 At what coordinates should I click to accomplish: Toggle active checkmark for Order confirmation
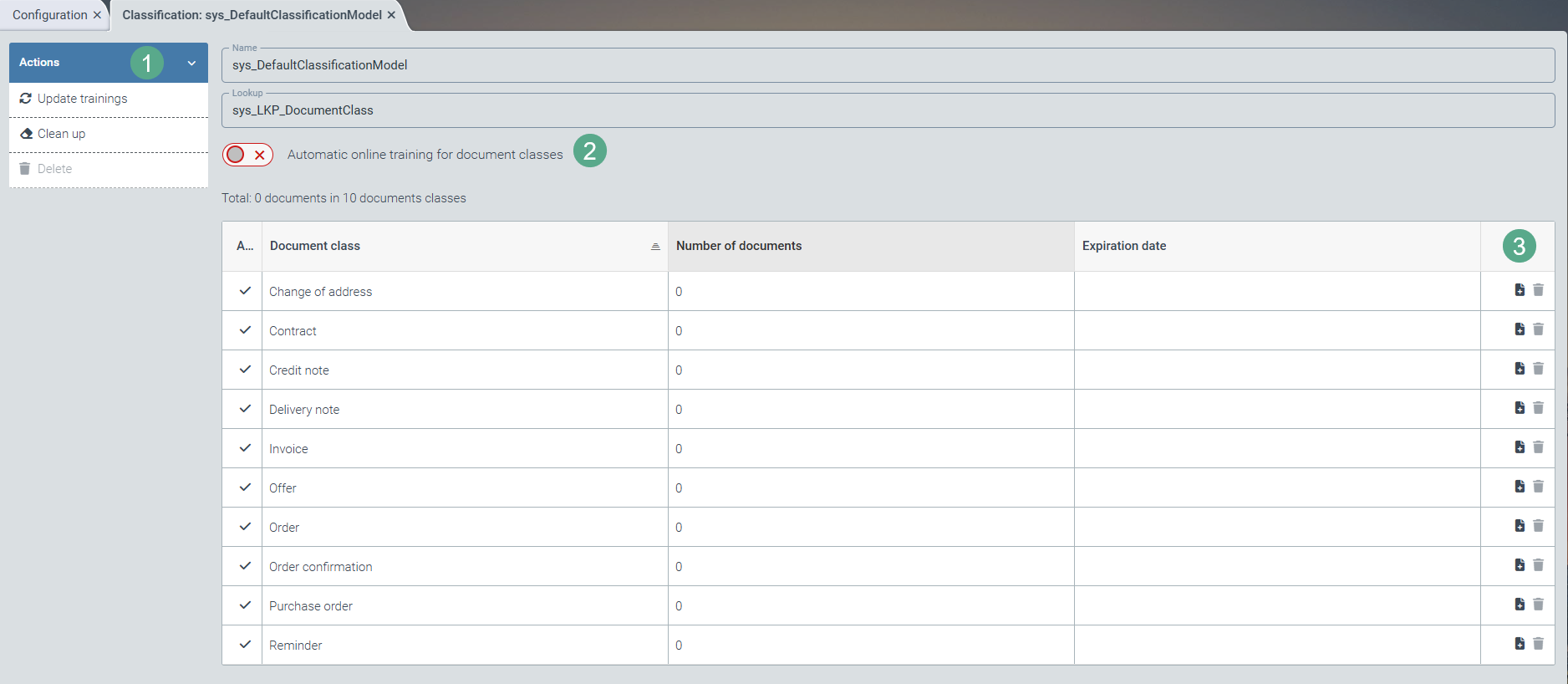coord(245,566)
